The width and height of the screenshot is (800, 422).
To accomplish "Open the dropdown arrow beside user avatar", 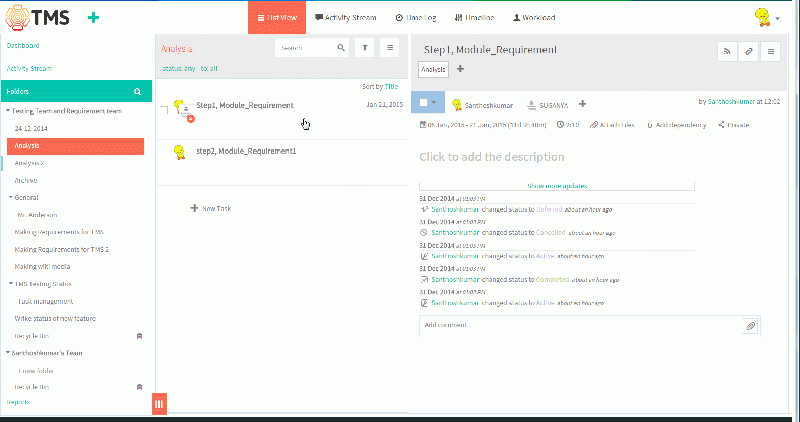I will pos(778,18).
